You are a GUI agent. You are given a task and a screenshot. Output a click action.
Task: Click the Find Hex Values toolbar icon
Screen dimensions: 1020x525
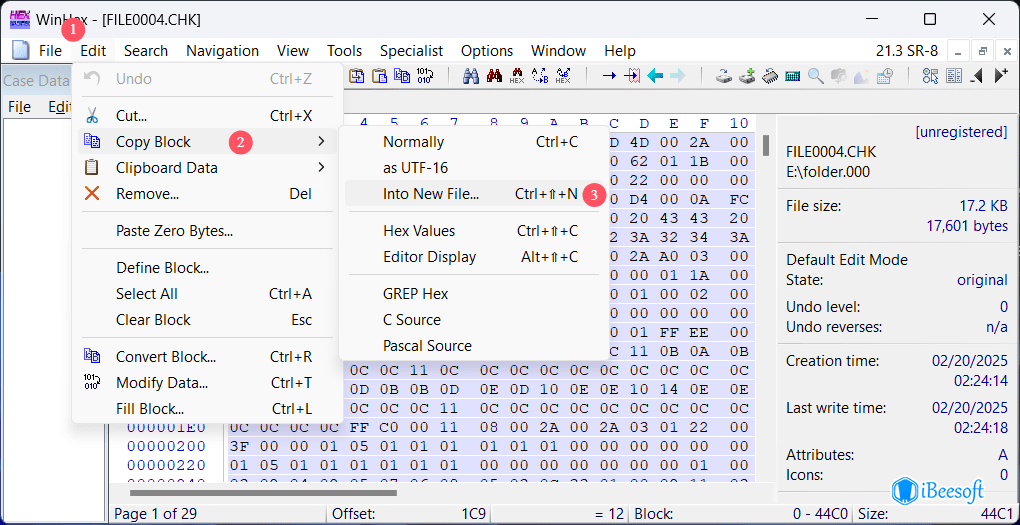point(517,76)
